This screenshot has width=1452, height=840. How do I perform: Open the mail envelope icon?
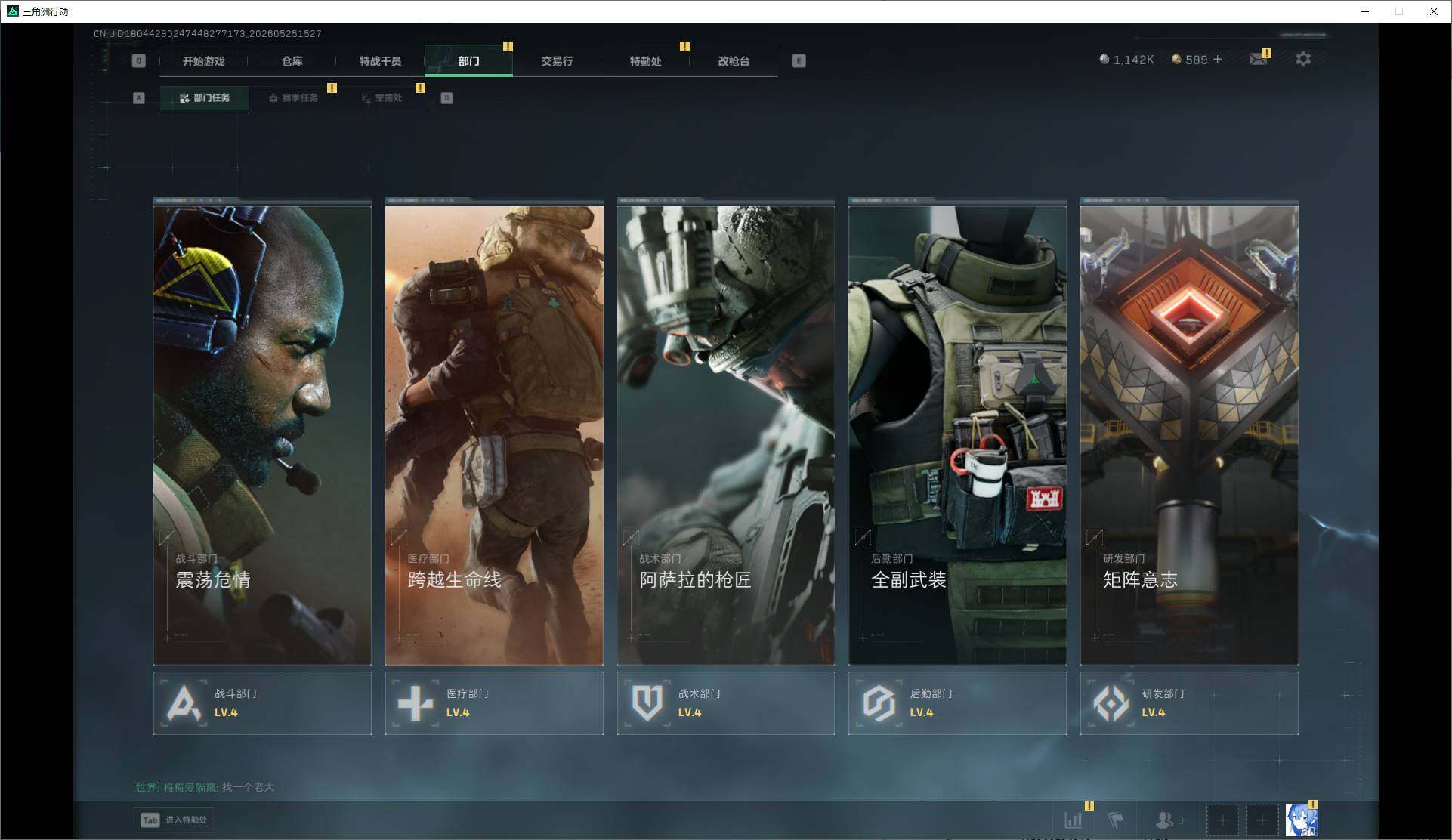(1258, 59)
